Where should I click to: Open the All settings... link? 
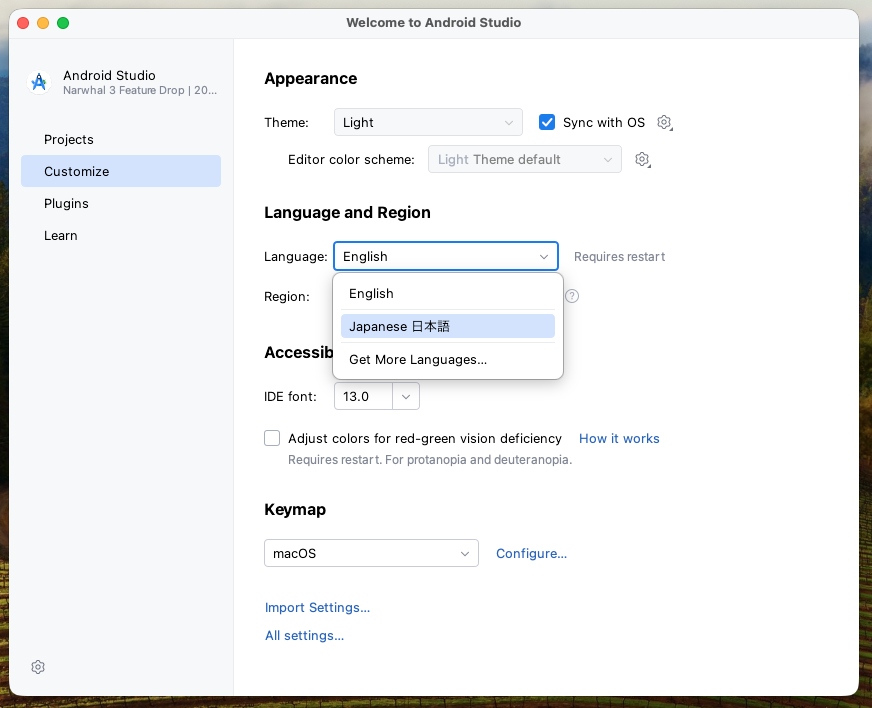coord(304,636)
